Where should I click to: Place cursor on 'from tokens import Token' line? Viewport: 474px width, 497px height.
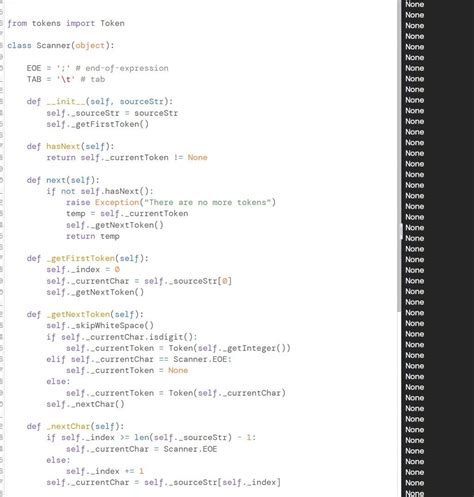66,23
